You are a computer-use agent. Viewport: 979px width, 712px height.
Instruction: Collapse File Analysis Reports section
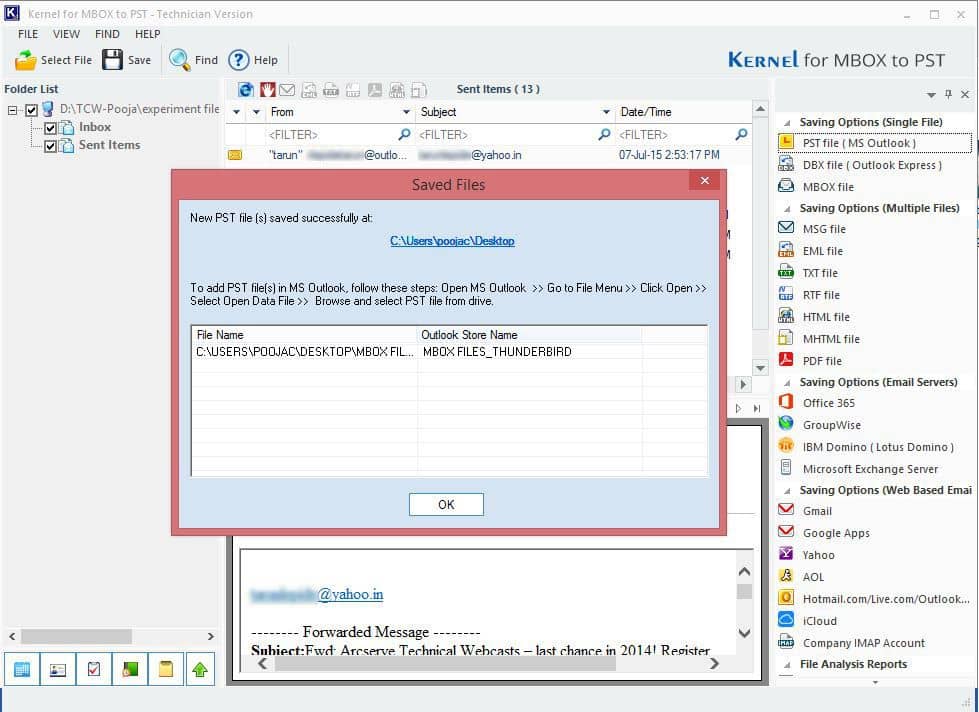click(x=787, y=665)
